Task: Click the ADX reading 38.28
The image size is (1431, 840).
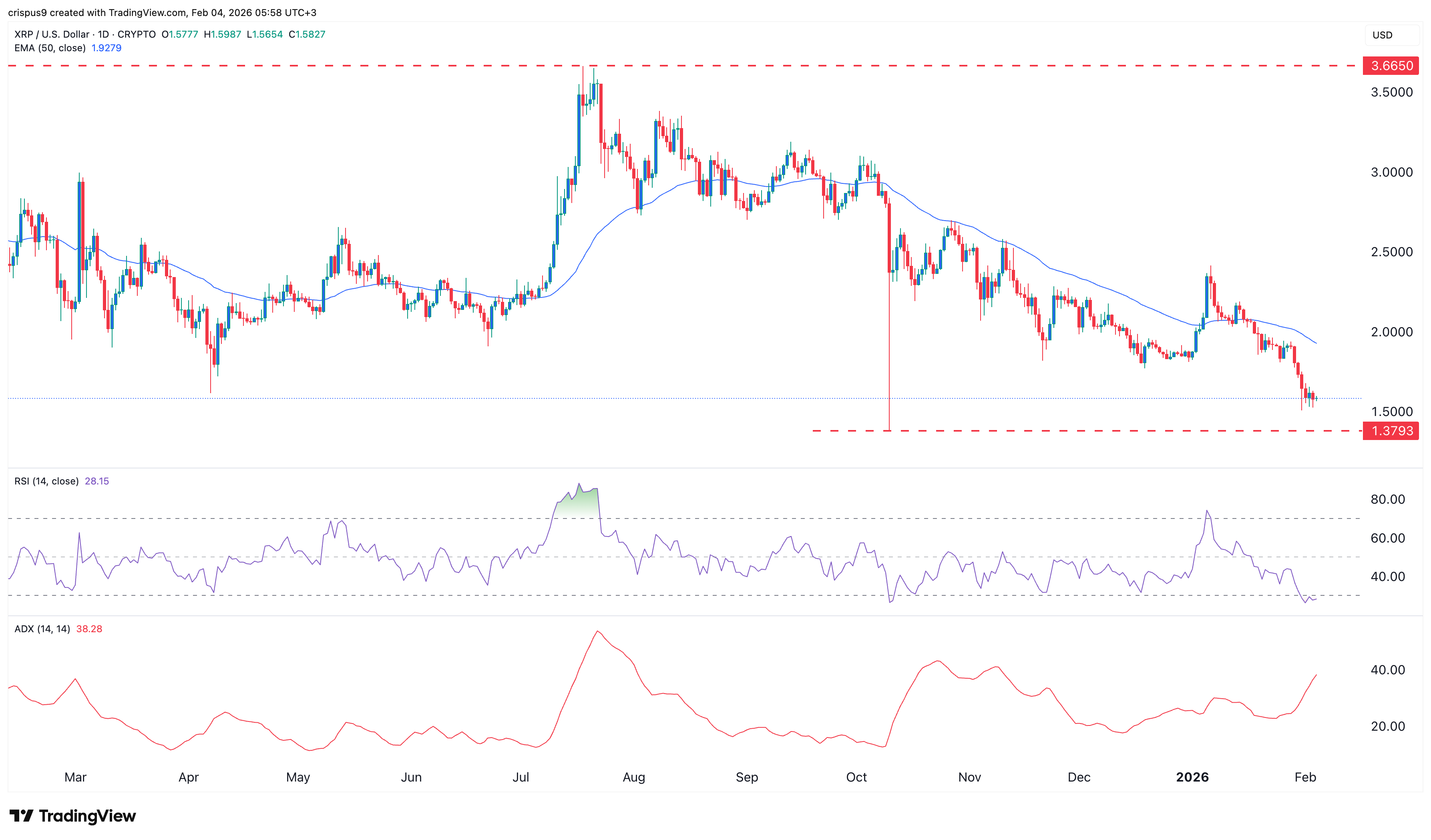Action: (89, 629)
